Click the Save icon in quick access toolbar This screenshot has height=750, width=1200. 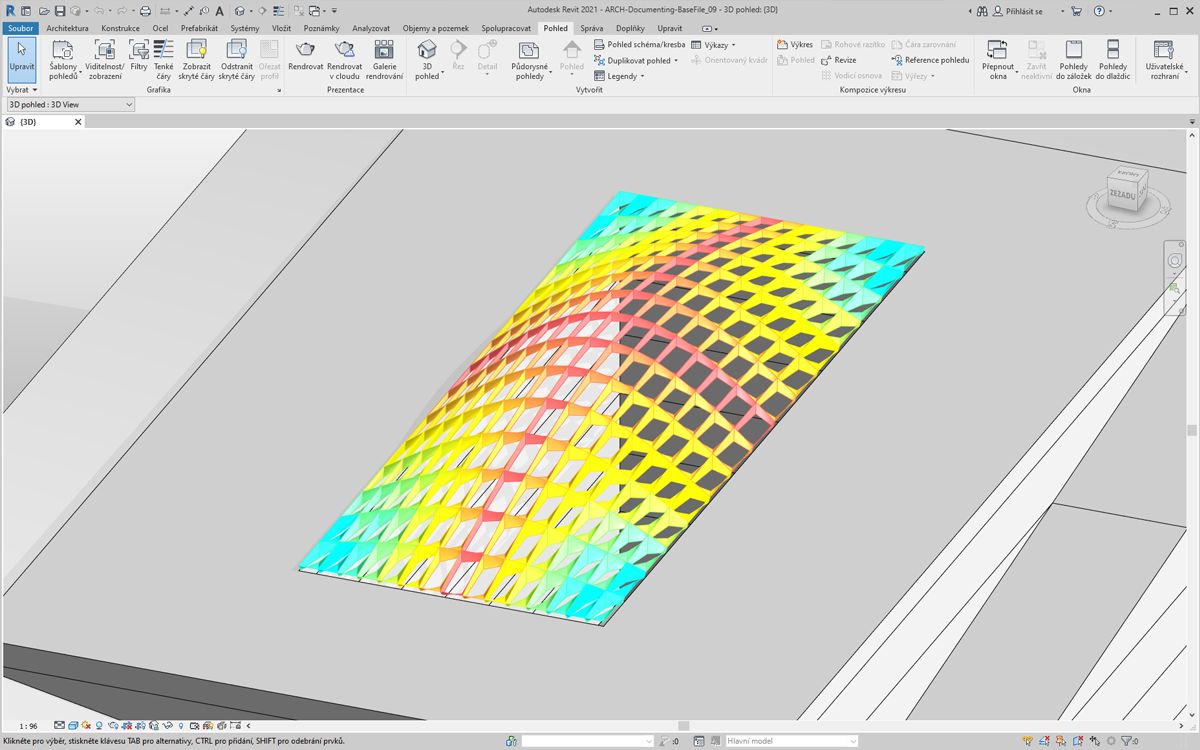[x=60, y=10]
